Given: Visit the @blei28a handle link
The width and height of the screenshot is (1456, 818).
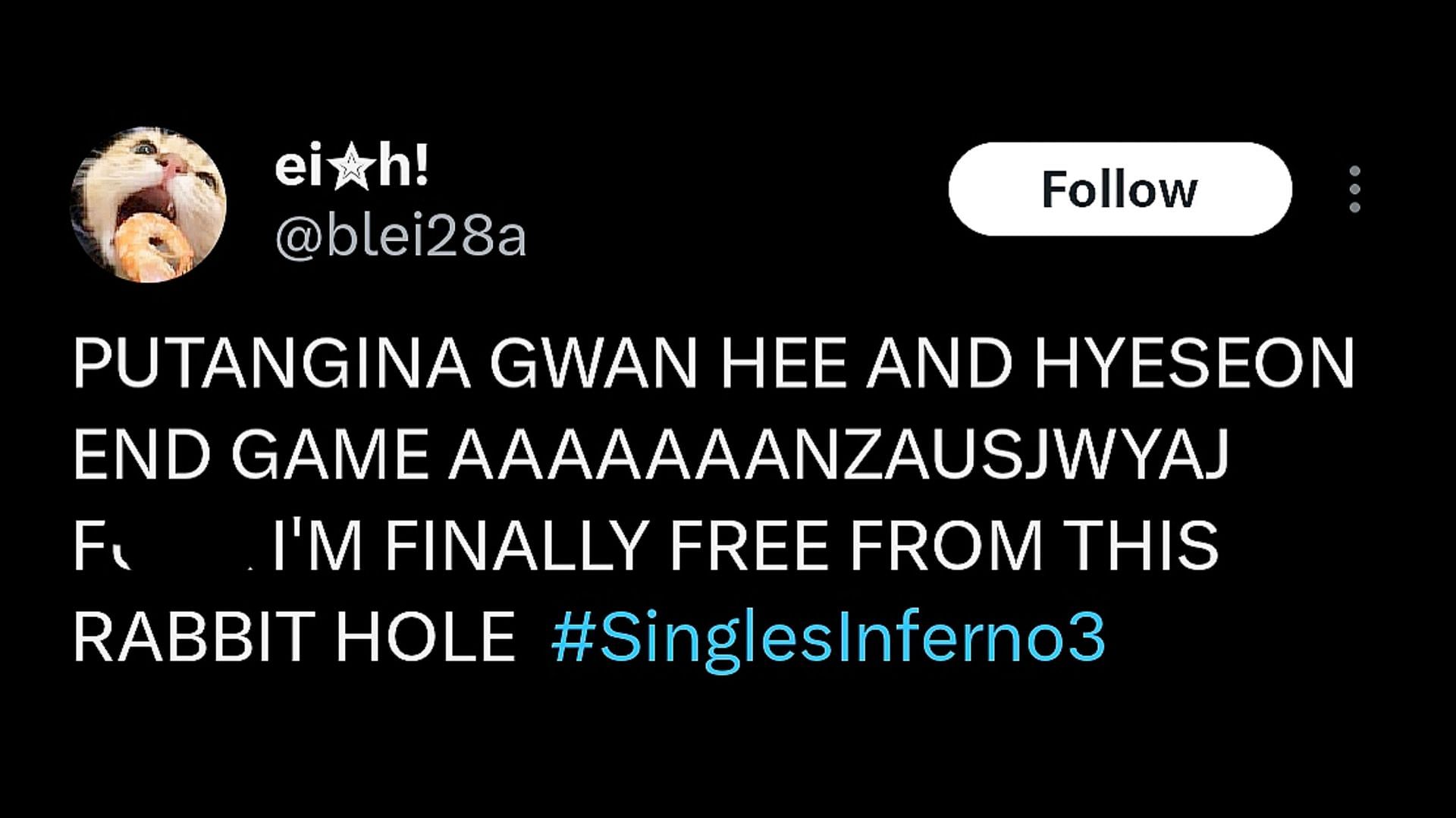Looking at the screenshot, I should point(400,238).
